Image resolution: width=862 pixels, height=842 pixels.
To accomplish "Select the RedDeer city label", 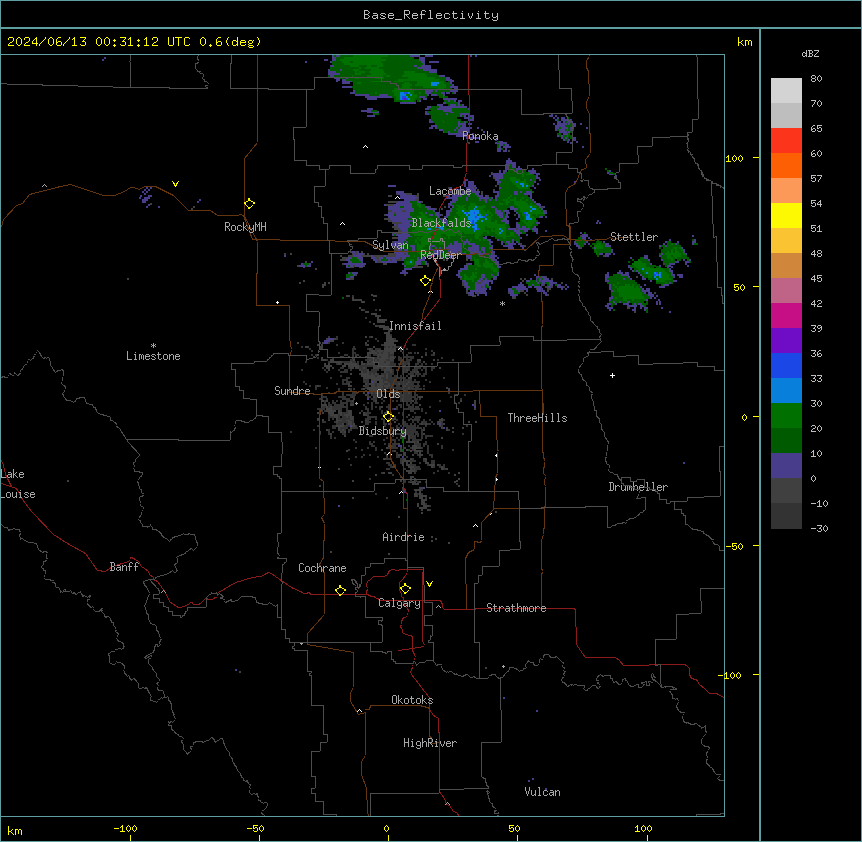I will point(440,255).
